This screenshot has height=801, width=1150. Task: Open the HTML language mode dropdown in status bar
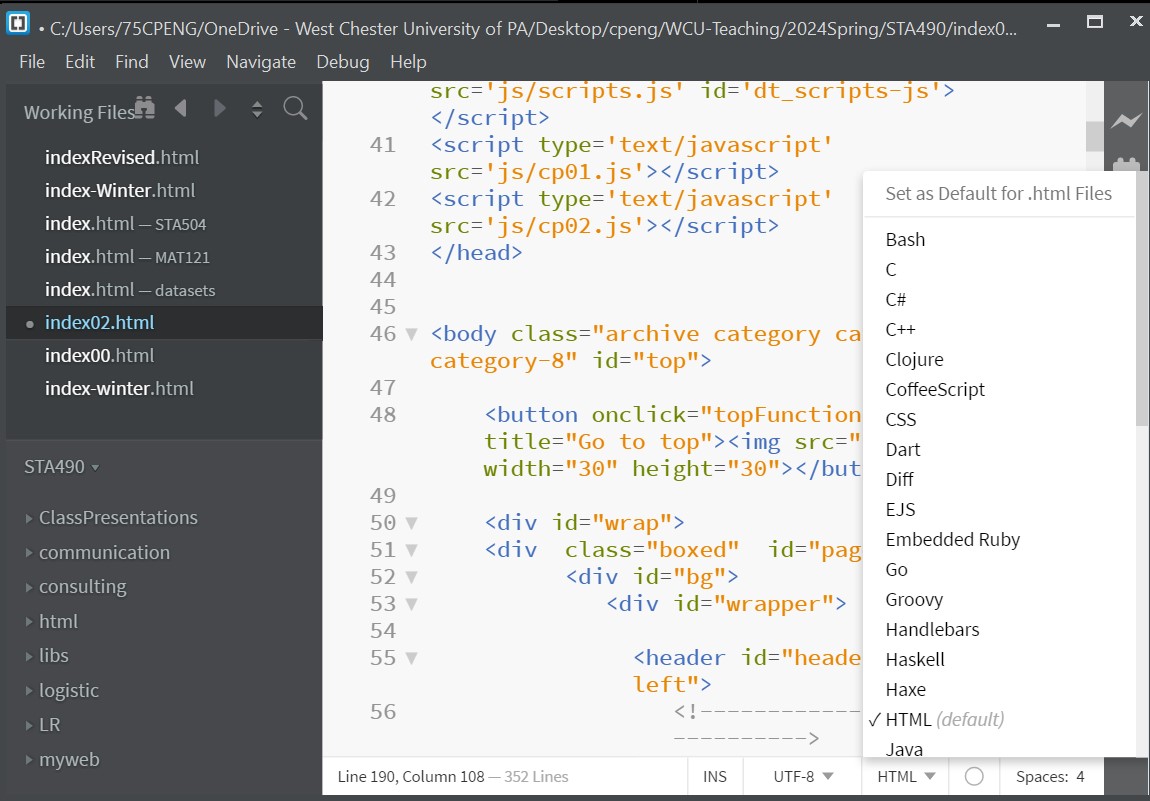pyautogui.click(x=906, y=776)
